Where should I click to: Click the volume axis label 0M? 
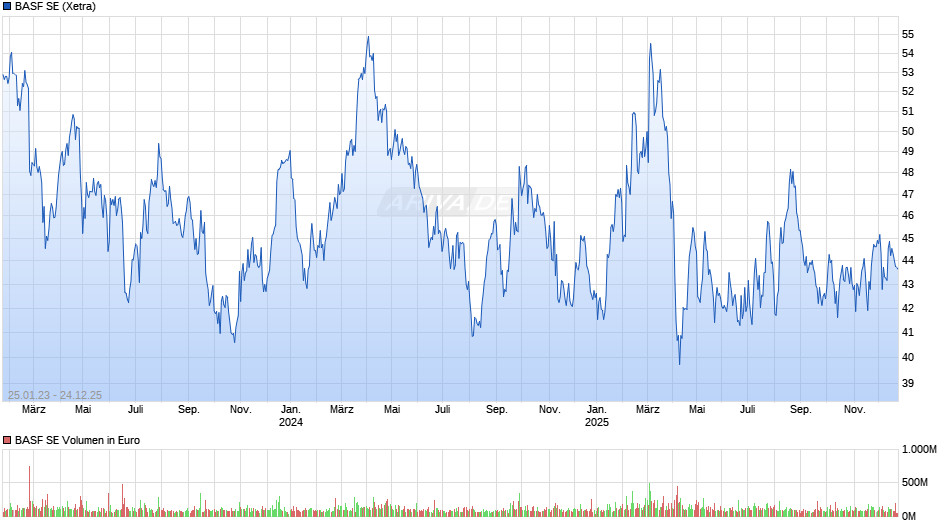(x=909, y=516)
